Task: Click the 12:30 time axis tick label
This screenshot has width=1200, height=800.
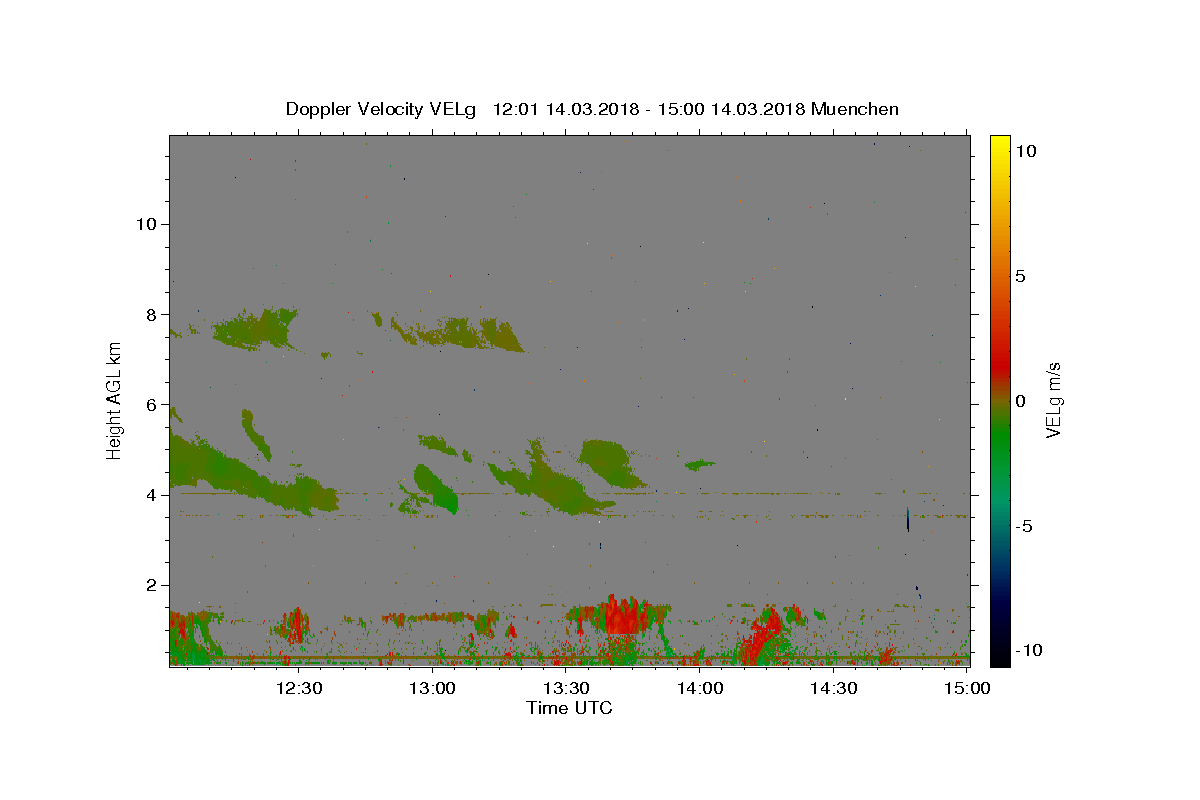Action: click(299, 688)
